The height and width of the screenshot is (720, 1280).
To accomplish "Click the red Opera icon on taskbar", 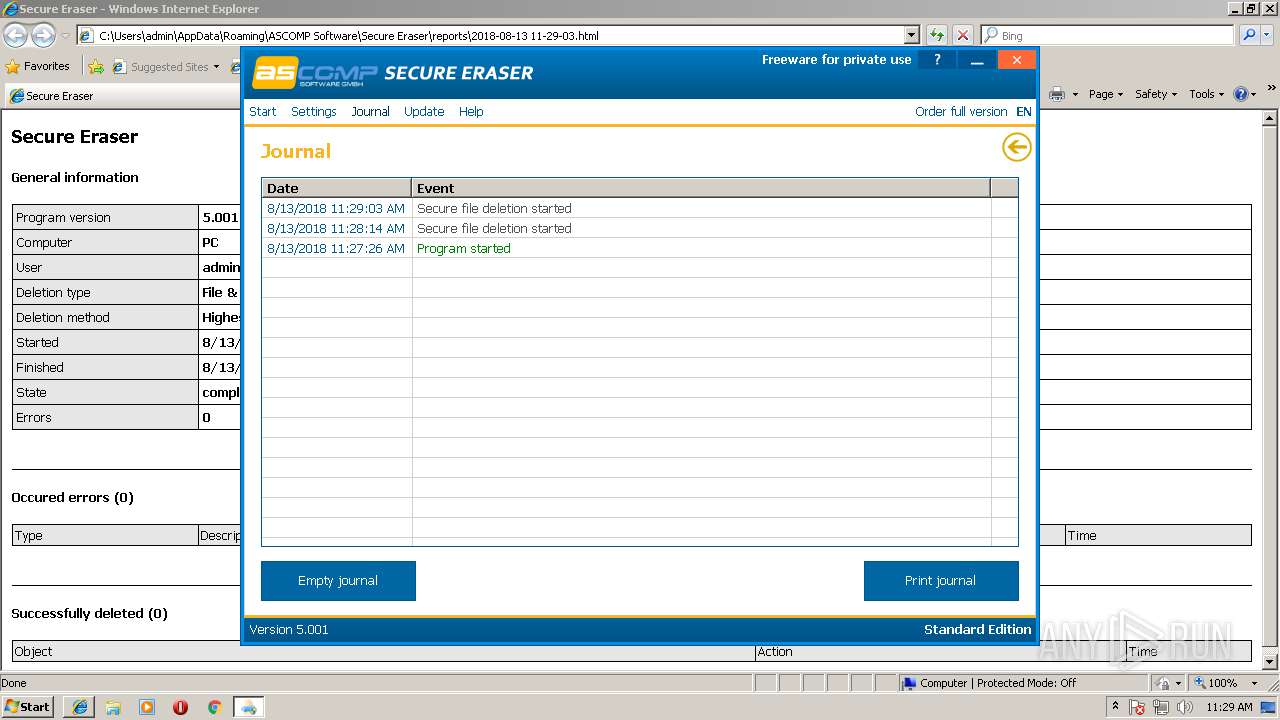I will pyautogui.click(x=180, y=707).
